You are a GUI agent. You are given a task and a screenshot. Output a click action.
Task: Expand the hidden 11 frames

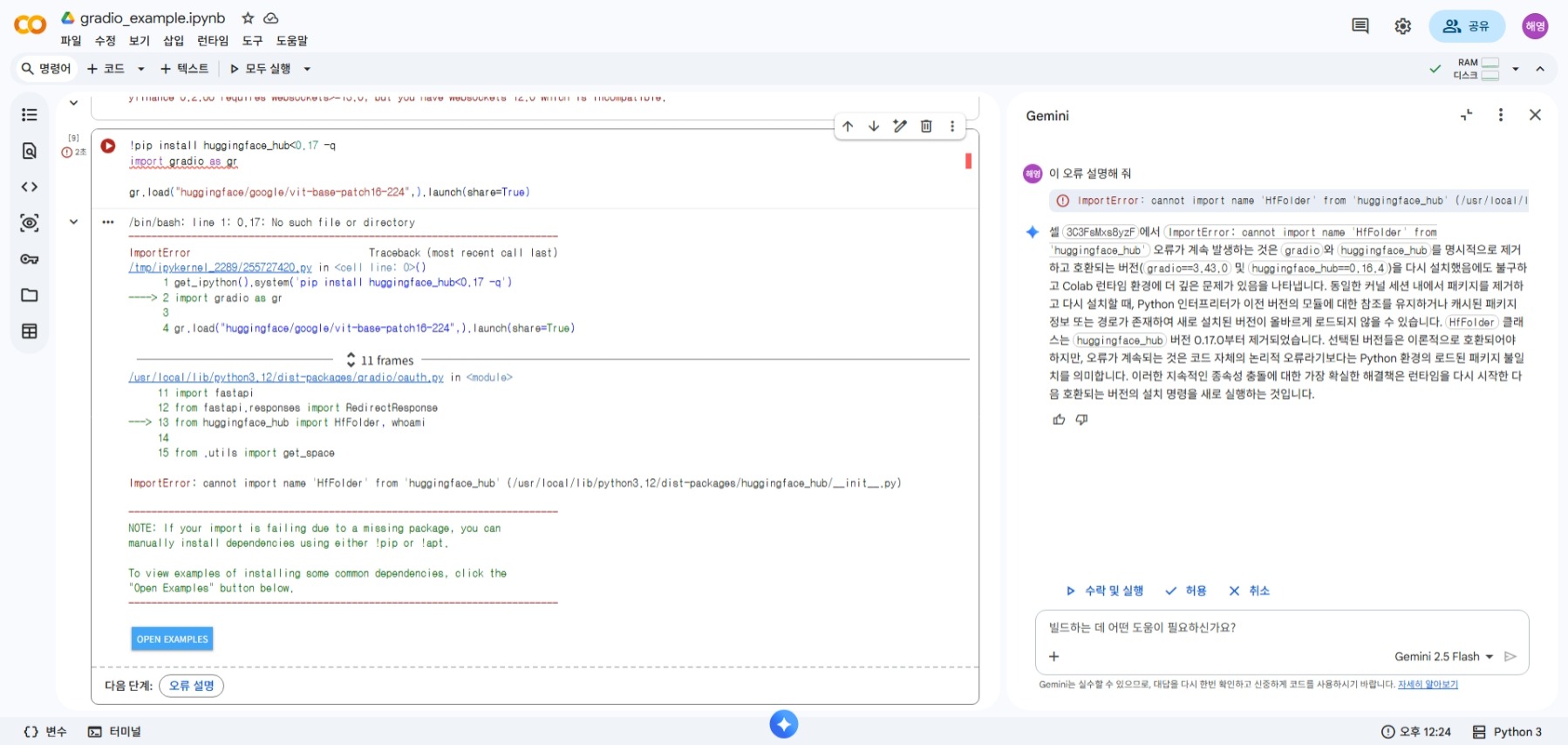click(380, 360)
